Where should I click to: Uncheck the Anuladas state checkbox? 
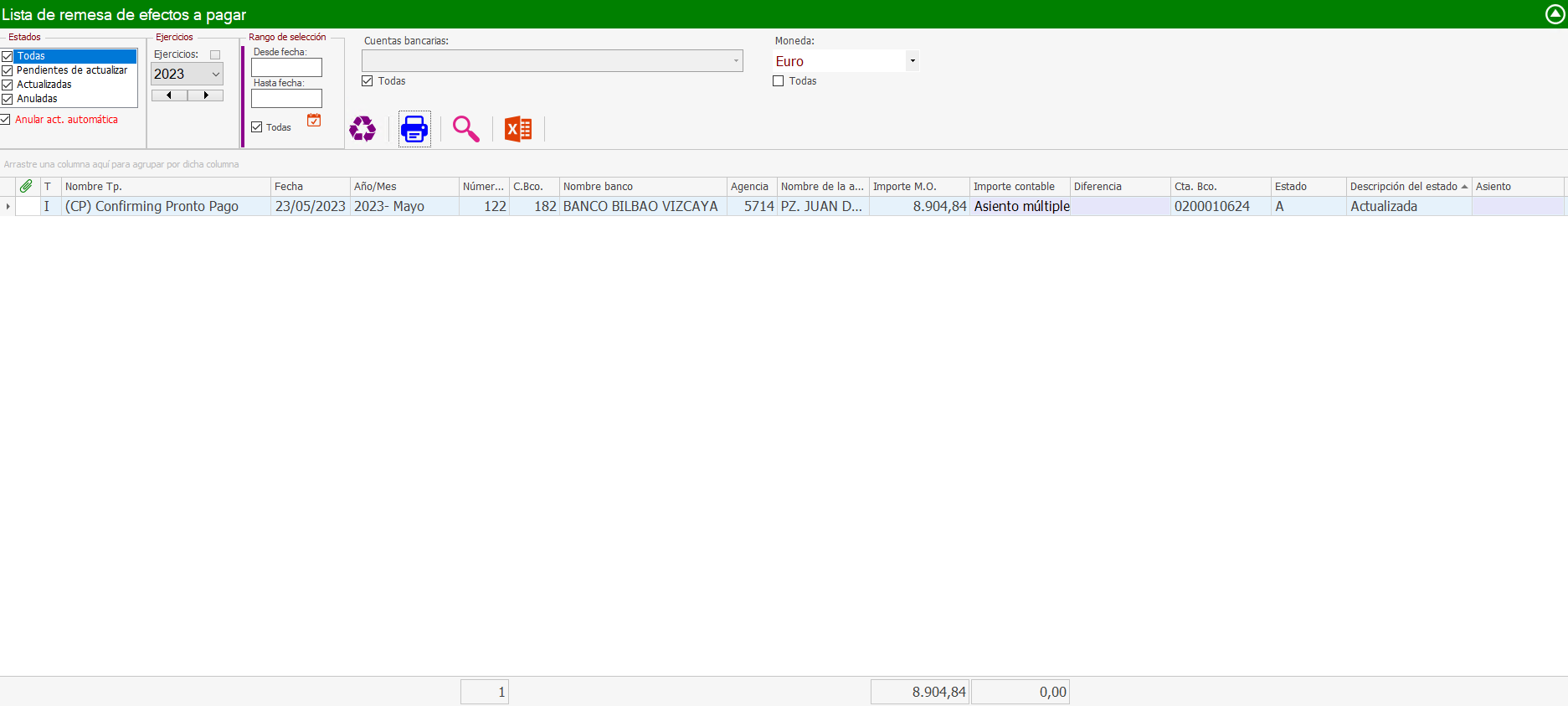tap(8, 99)
